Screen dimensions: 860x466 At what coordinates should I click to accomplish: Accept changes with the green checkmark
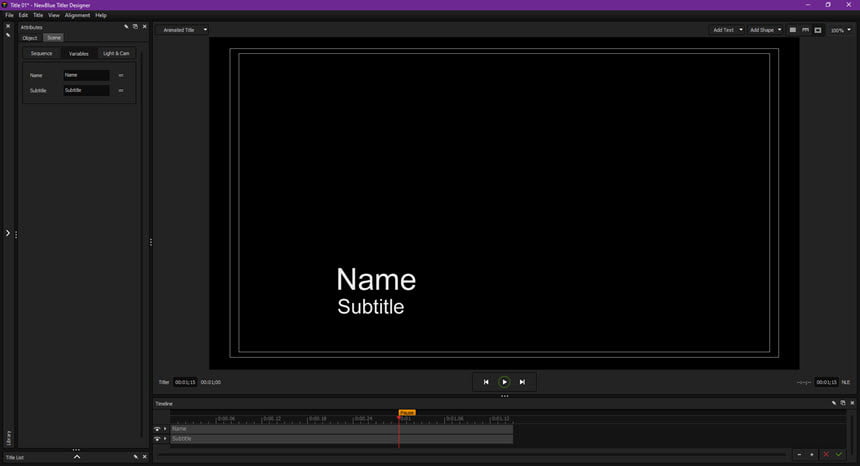[x=839, y=454]
